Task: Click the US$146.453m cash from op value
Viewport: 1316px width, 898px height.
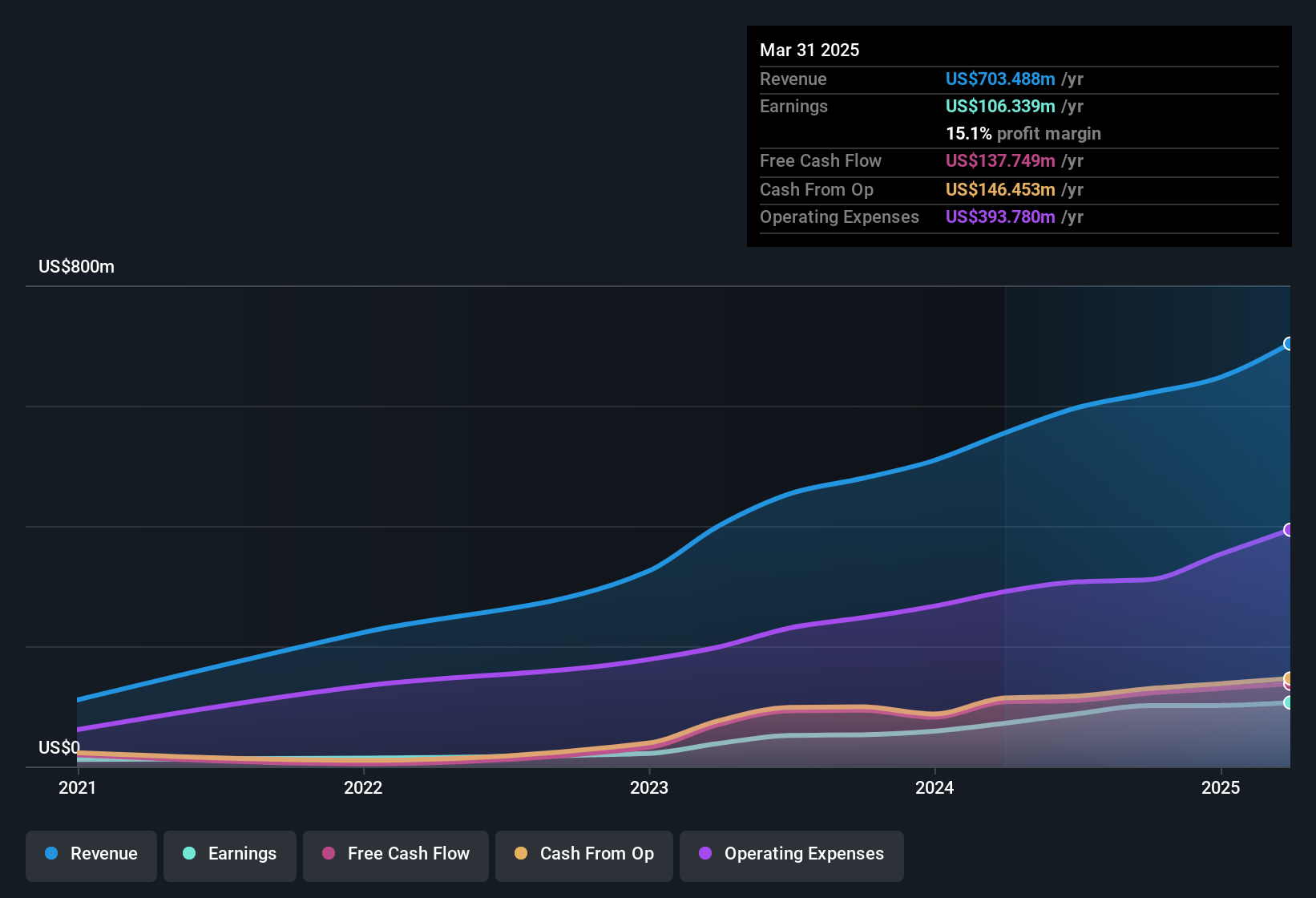Action: point(1000,189)
